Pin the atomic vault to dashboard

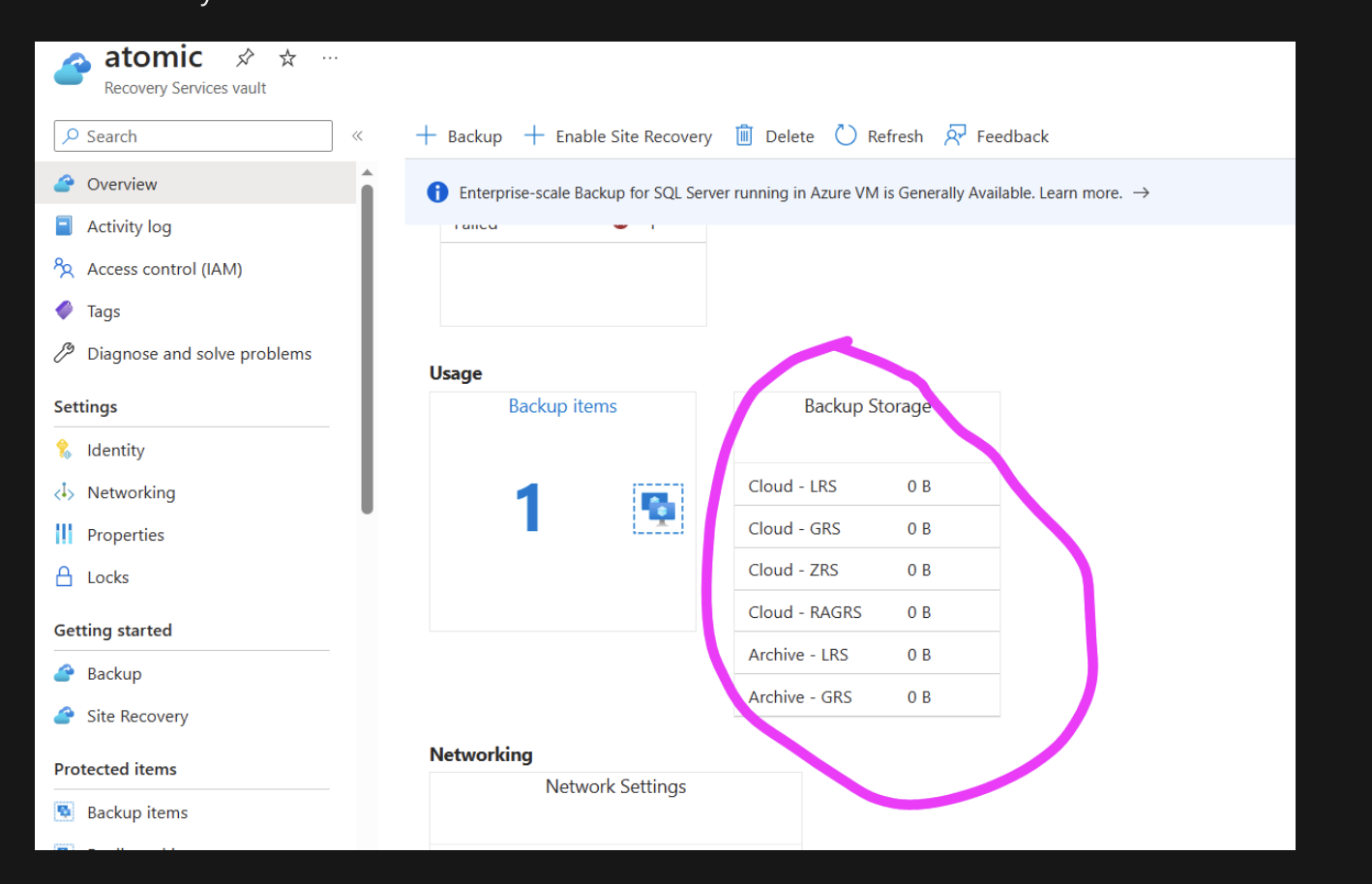(x=246, y=58)
